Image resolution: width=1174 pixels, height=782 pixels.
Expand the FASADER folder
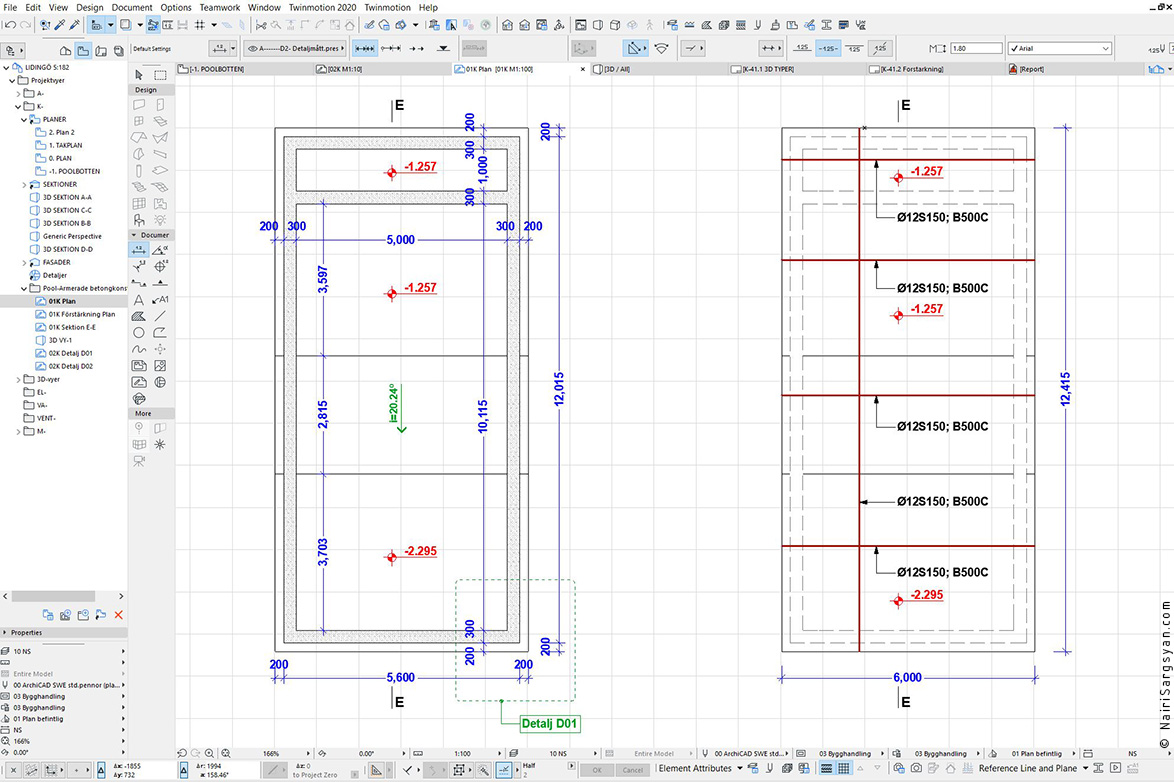[24, 263]
